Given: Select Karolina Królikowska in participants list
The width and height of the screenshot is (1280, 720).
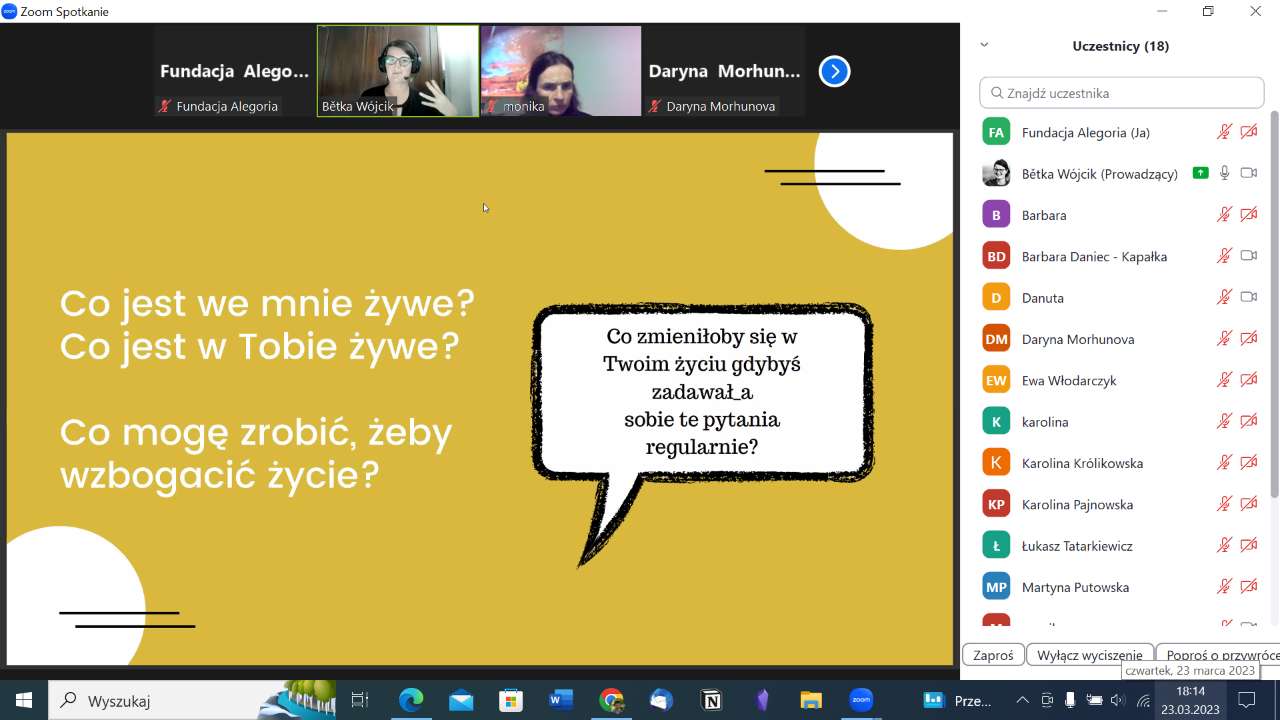Looking at the screenshot, I should click(1081, 463).
